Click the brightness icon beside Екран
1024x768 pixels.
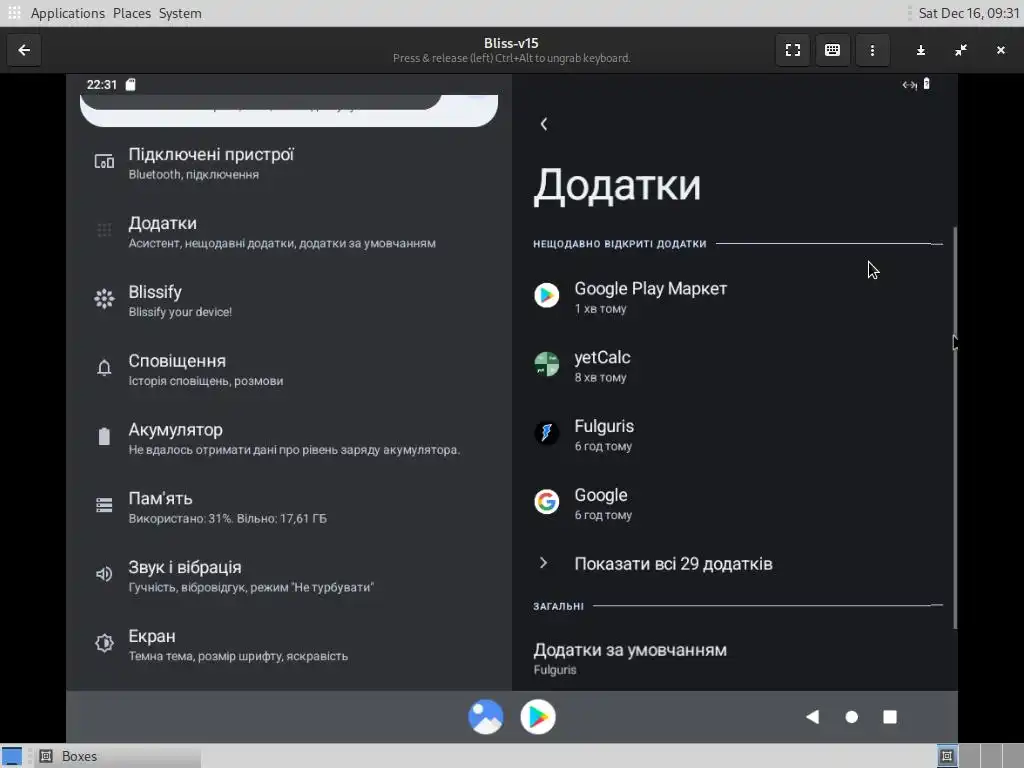pyautogui.click(x=104, y=643)
